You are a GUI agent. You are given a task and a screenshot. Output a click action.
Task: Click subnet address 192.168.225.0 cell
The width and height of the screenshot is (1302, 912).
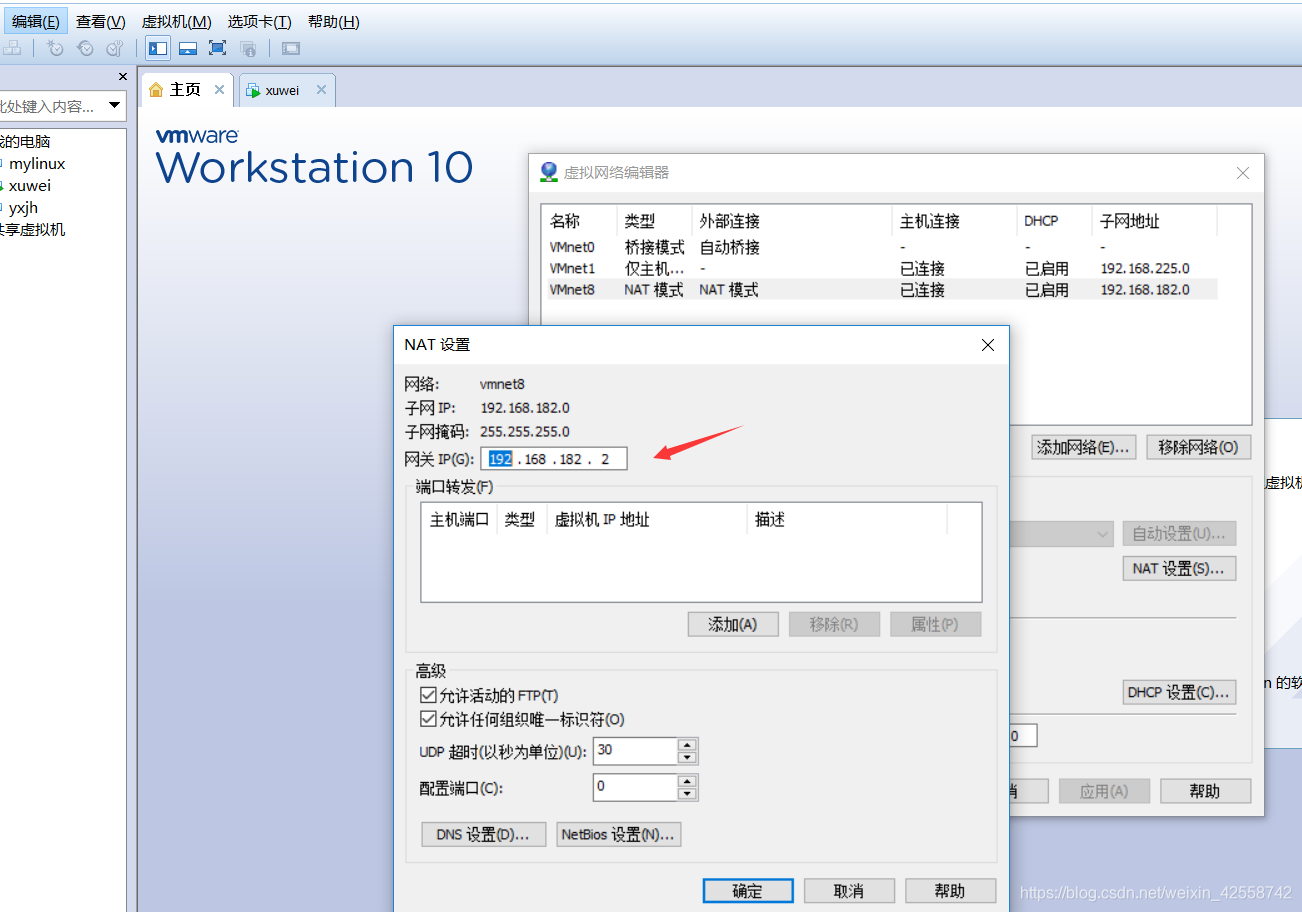click(1145, 269)
